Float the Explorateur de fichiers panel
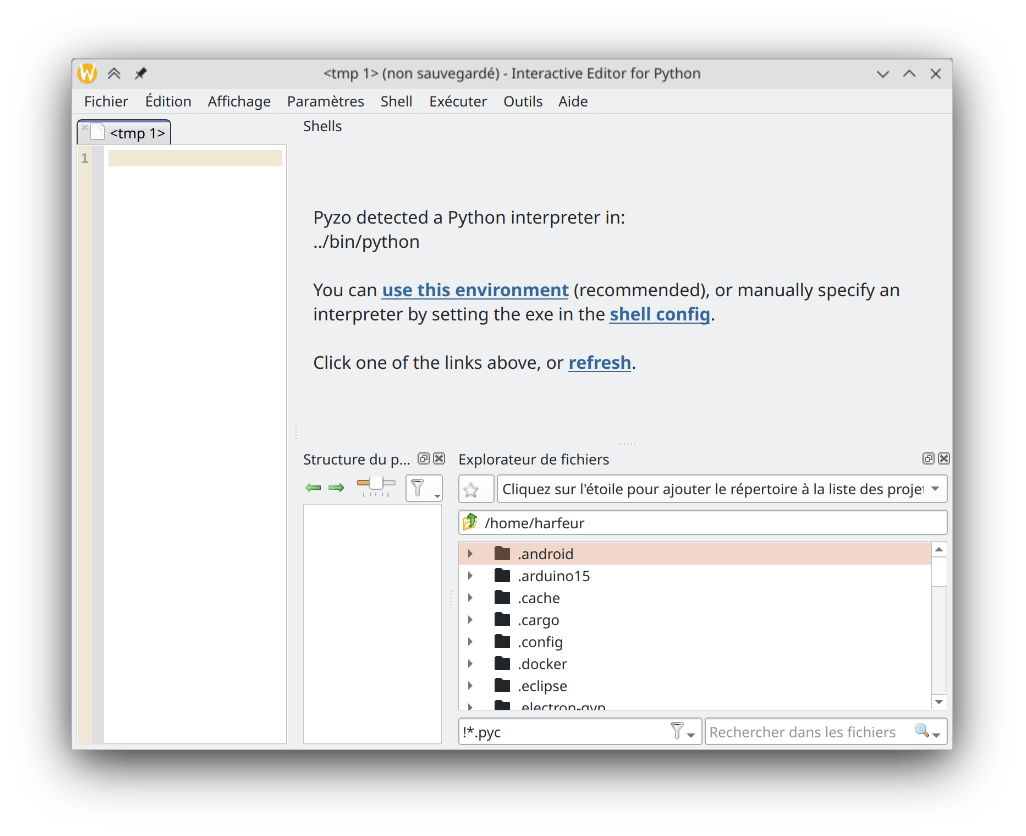Viewport: 1026px width, 836px height. click(929, 459)
